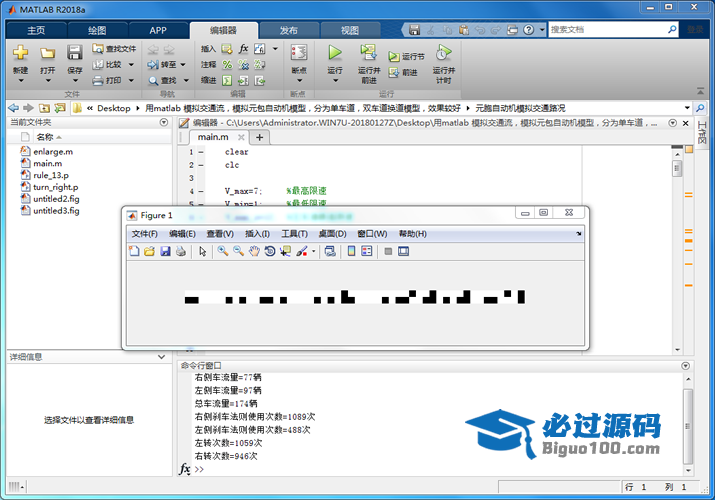Switch to the Publish (发布) ribbon tab

[289, 31]
